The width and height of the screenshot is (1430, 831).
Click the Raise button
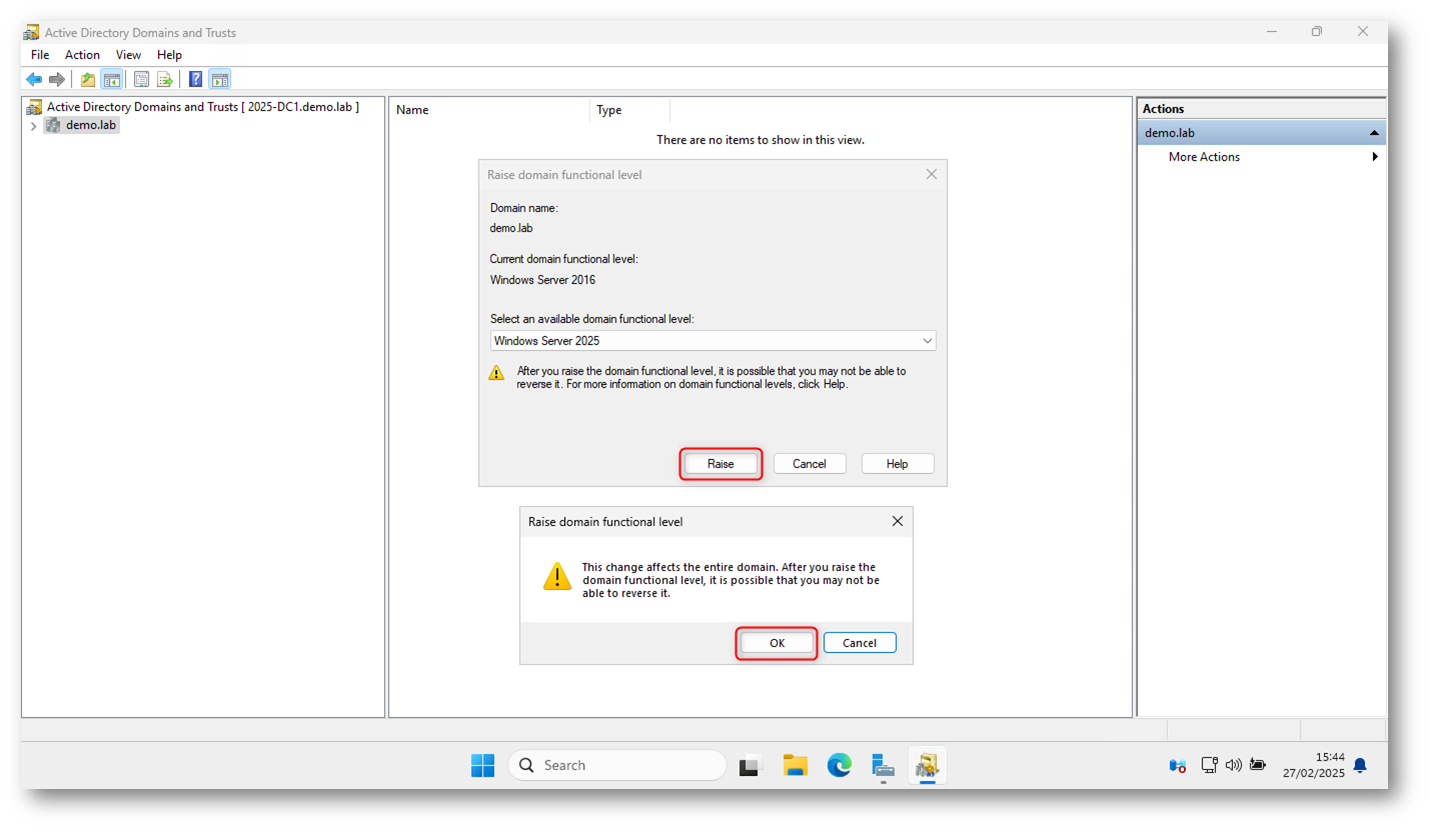point(721,464)
